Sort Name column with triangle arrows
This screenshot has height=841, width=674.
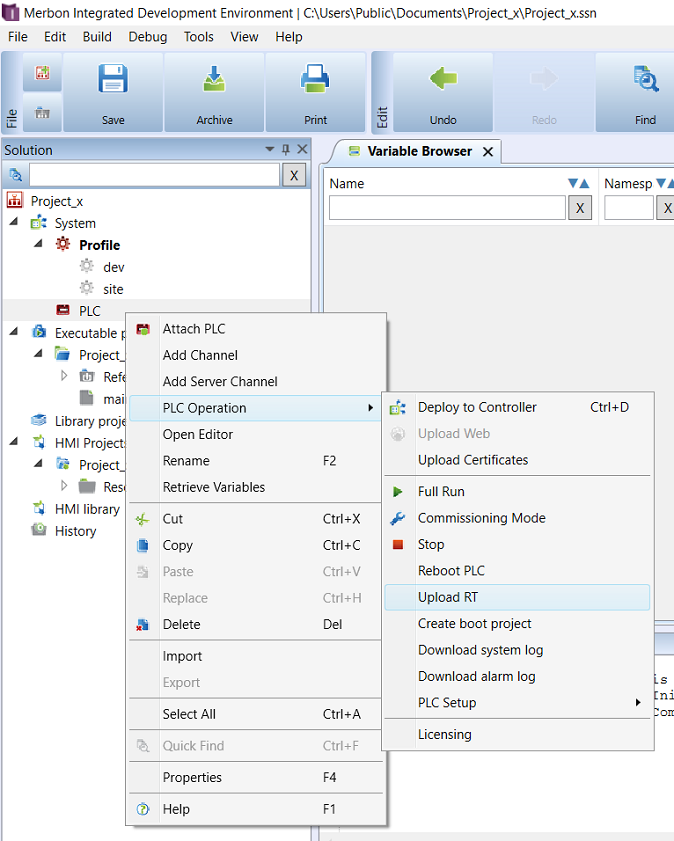pos(579,183)
